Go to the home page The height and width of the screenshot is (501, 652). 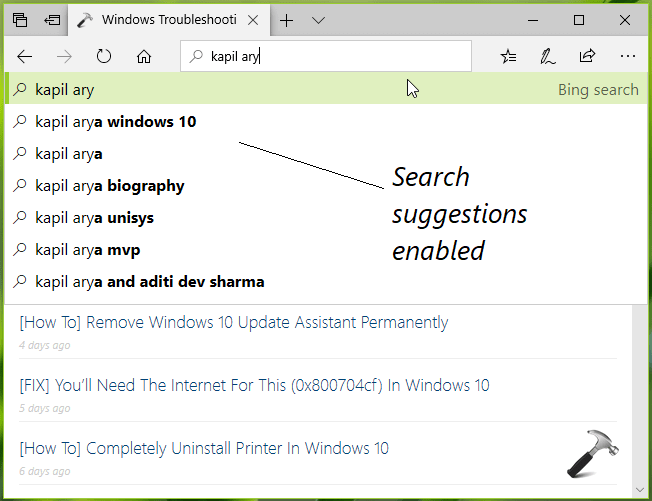click(144, 56)
